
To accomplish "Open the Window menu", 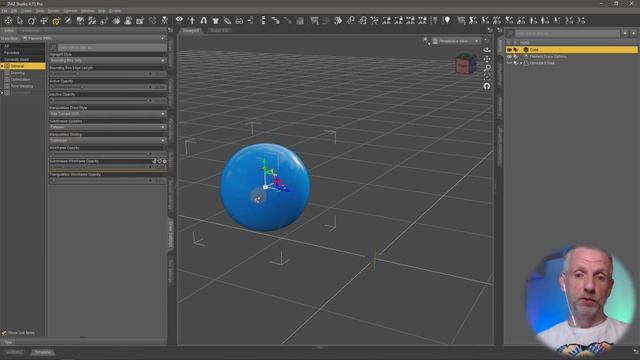I will [x=87, y=11].
